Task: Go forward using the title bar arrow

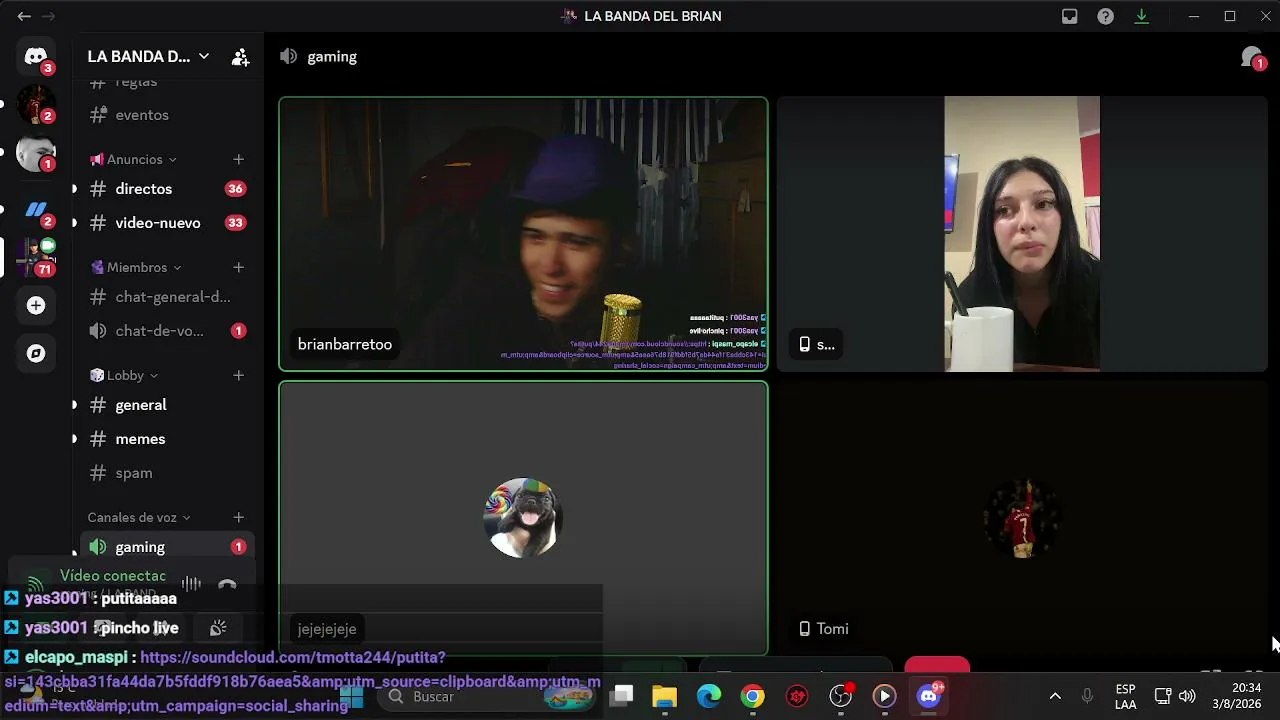Action: 48,16
